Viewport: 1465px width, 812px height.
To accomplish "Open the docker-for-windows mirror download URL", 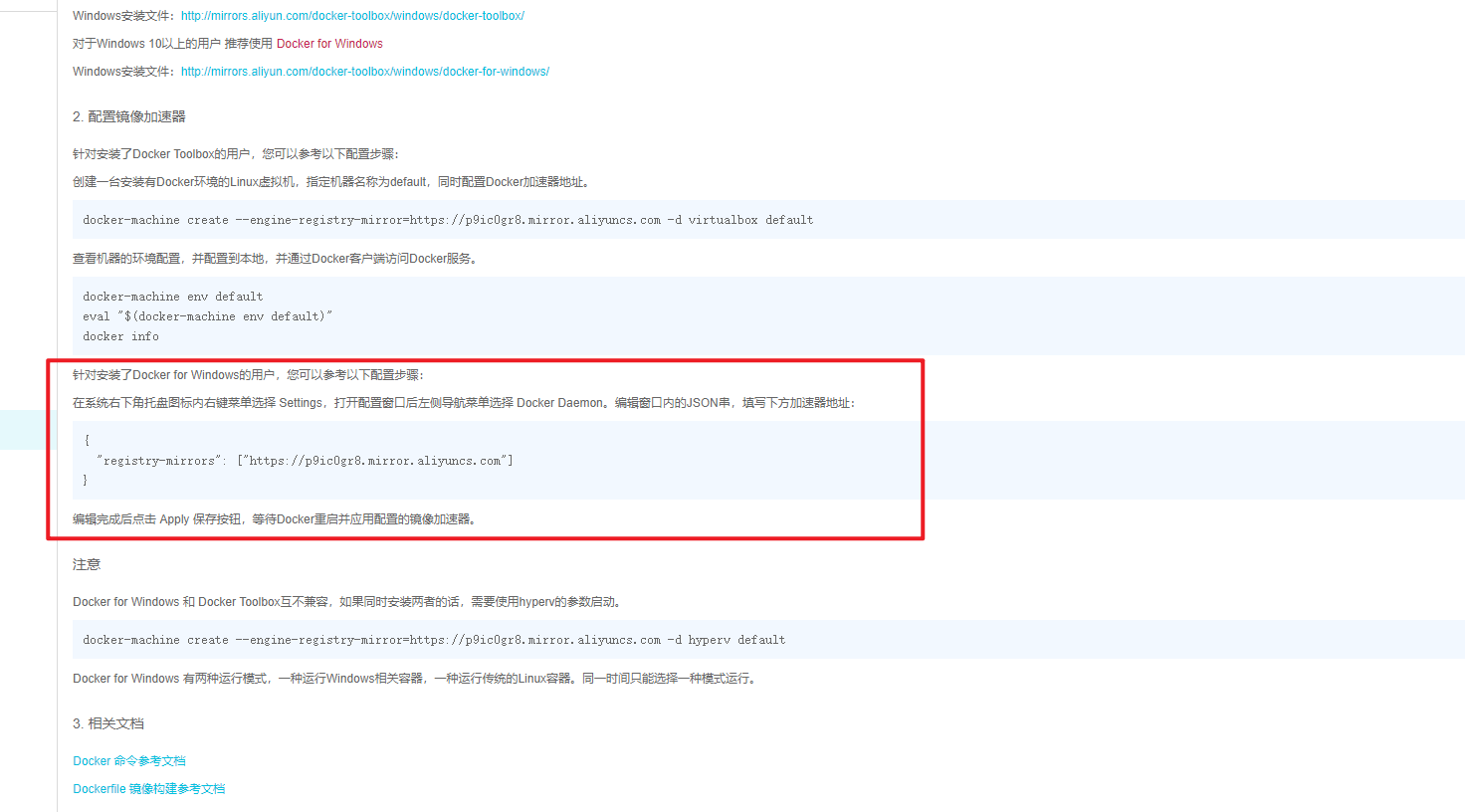I will coord(365,72).
